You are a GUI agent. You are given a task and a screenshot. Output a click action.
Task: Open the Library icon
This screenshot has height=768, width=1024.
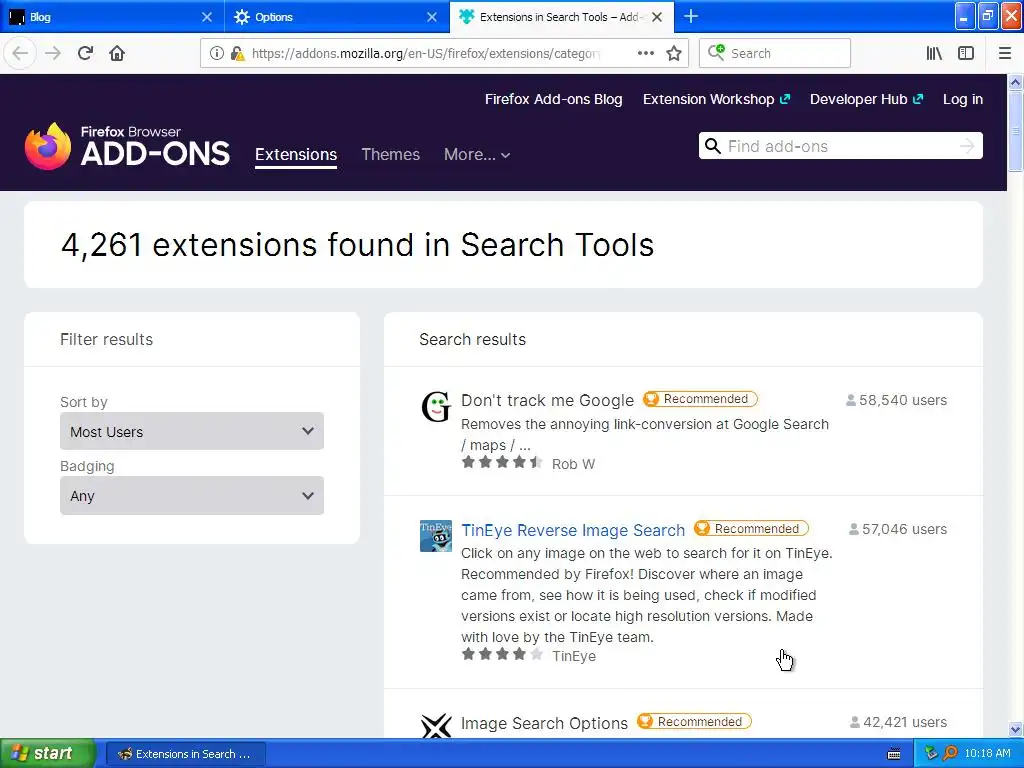[x=934, y=53]
